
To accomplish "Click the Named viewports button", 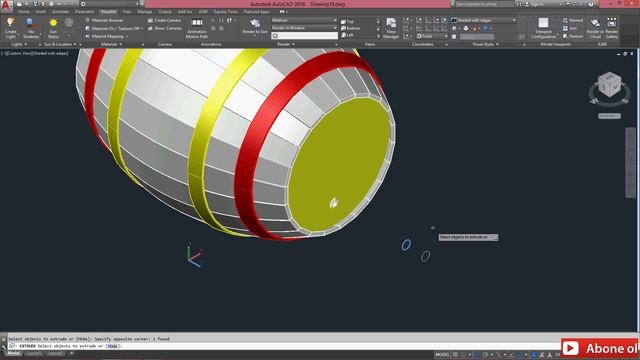I will 573,20.
